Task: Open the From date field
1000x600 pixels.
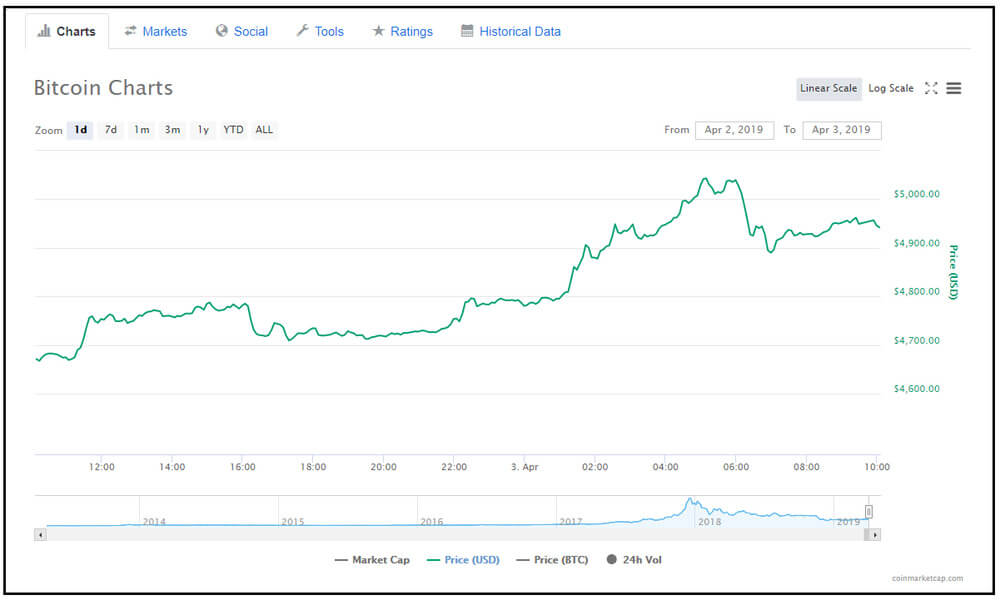Action: pos(734,130)
